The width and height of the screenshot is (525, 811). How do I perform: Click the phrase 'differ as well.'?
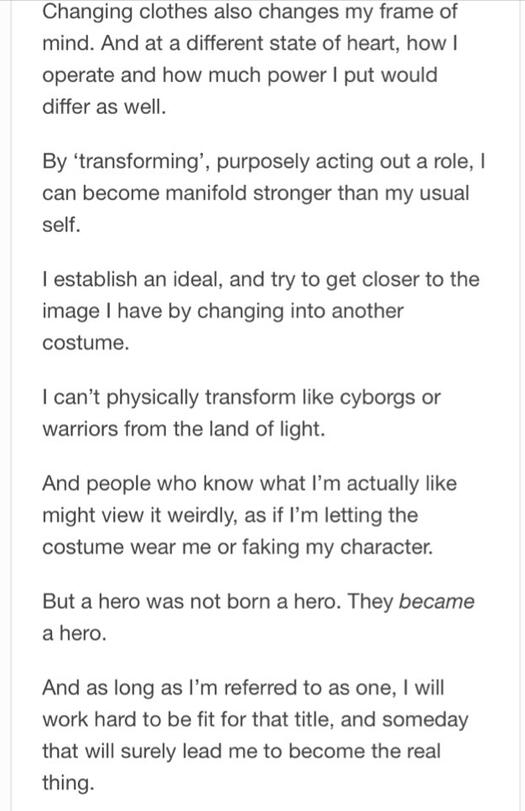(x=104, y=107)
